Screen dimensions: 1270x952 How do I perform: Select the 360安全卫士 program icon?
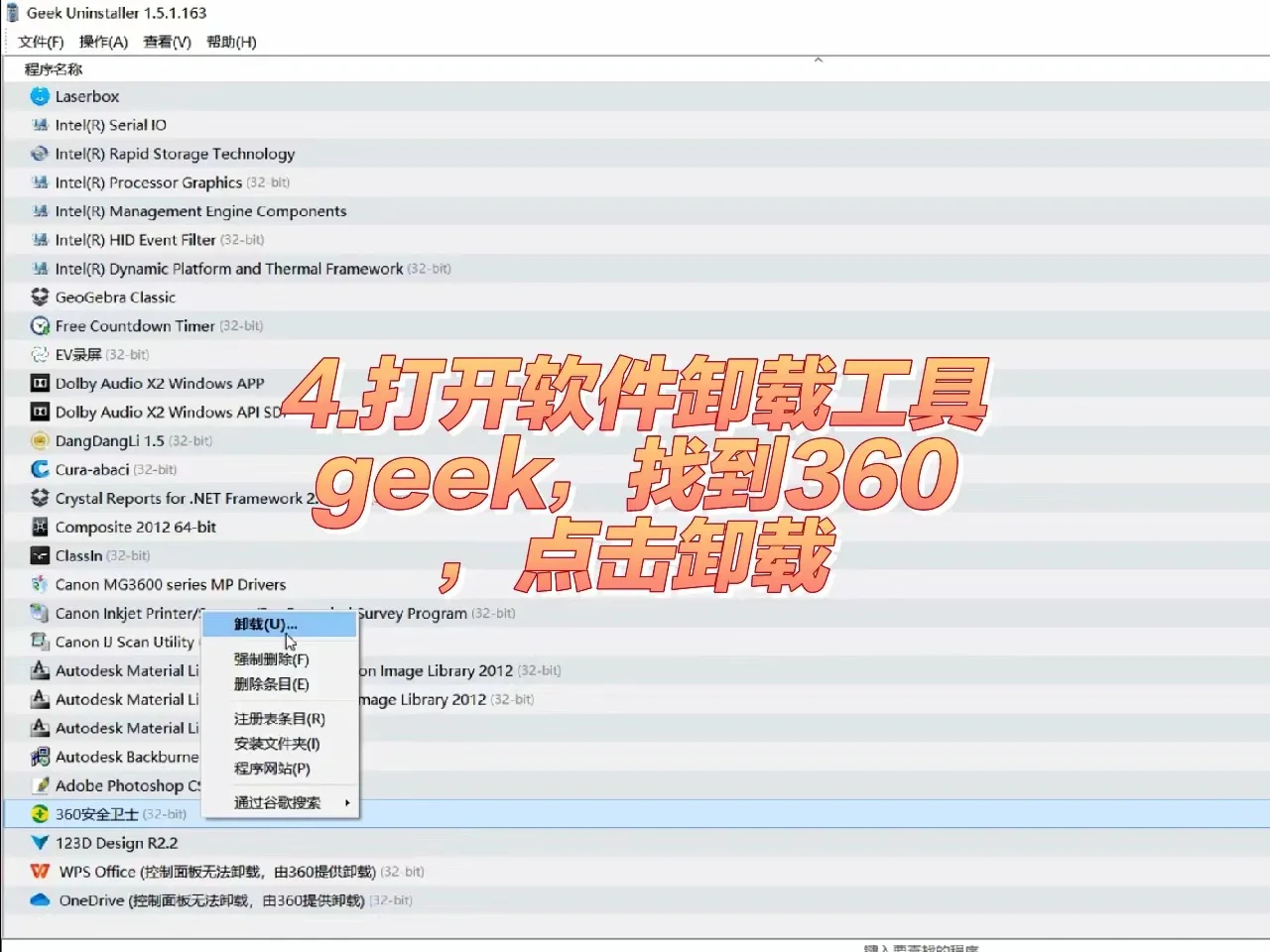click(x=40, y=813)
